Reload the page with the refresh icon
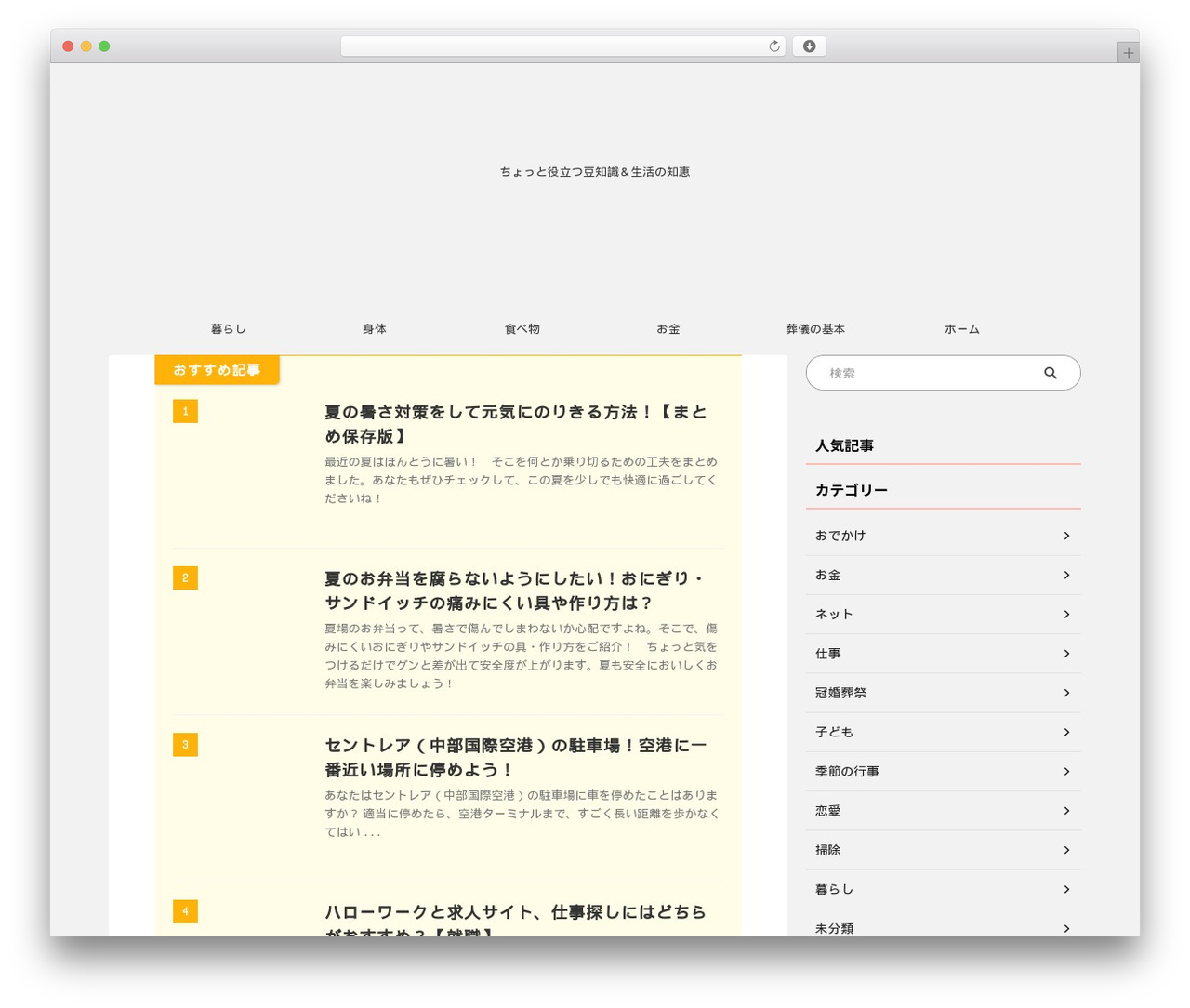 773,46
